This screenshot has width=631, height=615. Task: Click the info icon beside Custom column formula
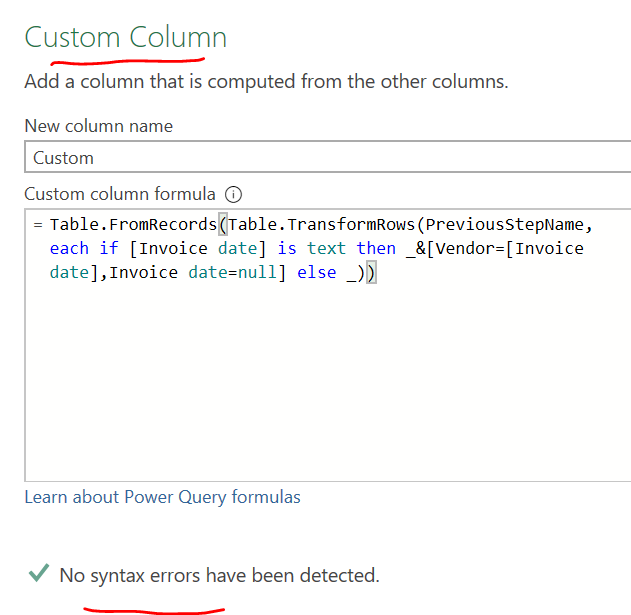[233, 194]
